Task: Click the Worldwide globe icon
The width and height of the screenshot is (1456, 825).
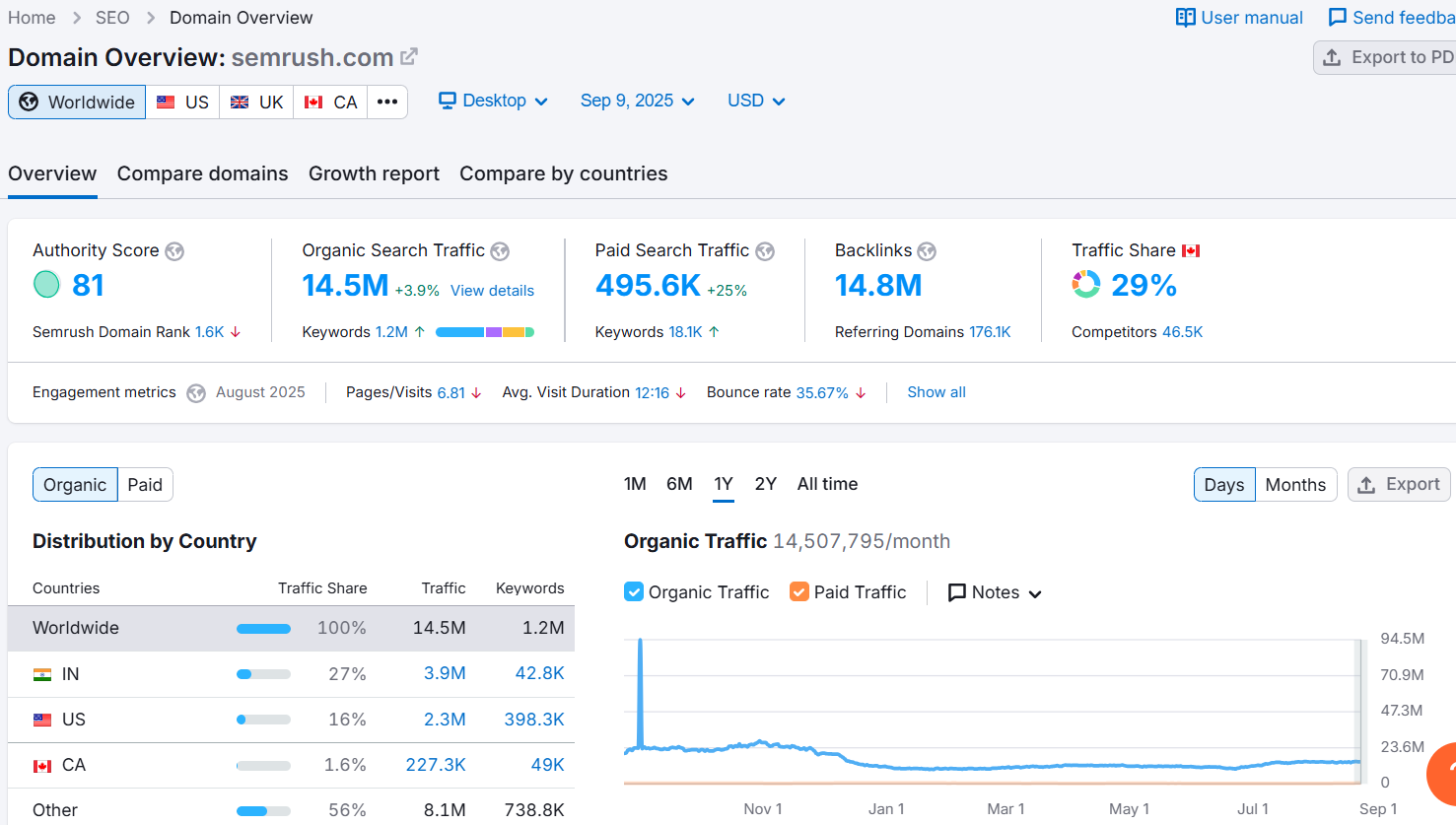Action: coord(29,102)
